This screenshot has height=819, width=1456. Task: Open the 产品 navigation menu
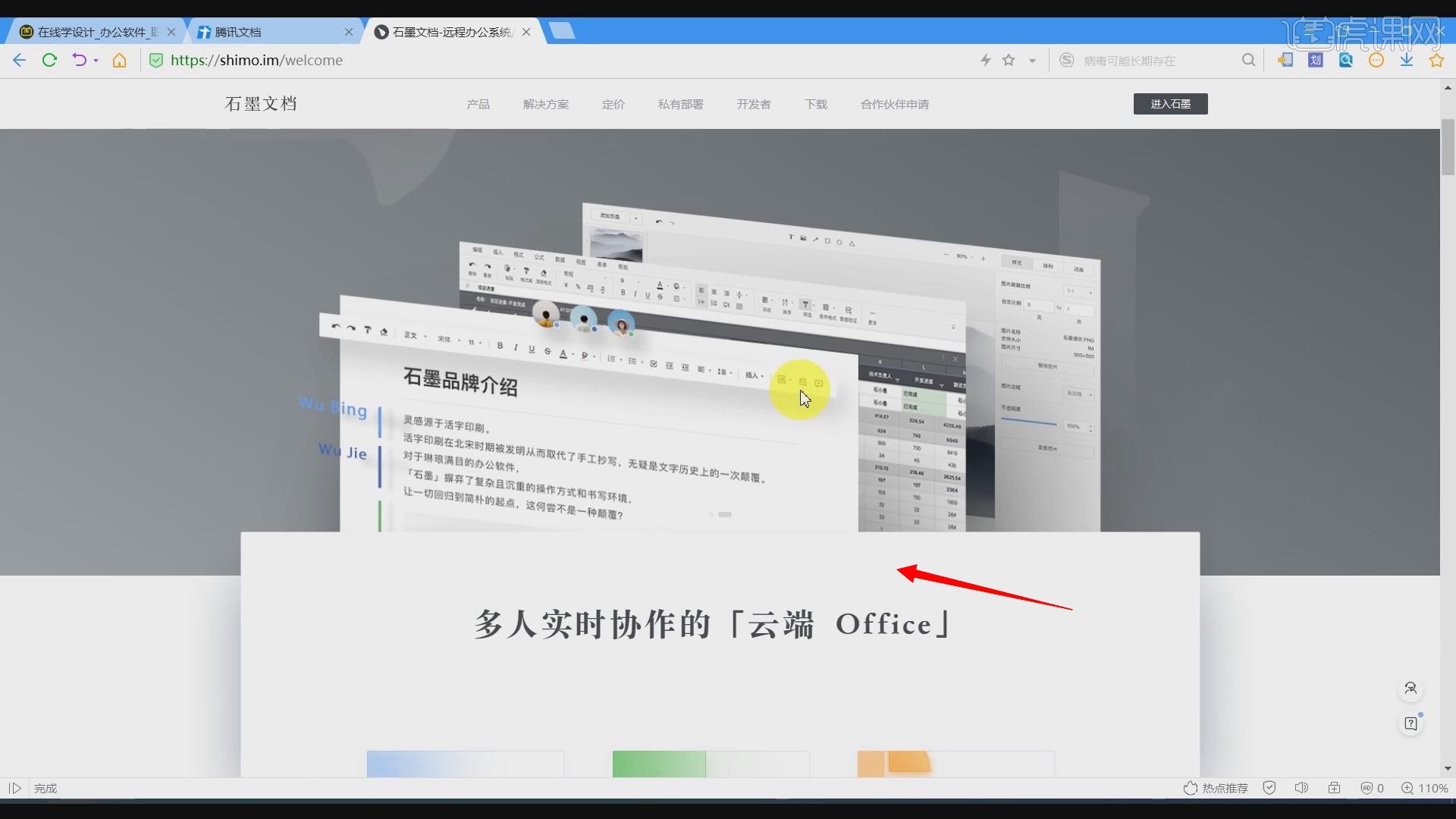(478, 104)
